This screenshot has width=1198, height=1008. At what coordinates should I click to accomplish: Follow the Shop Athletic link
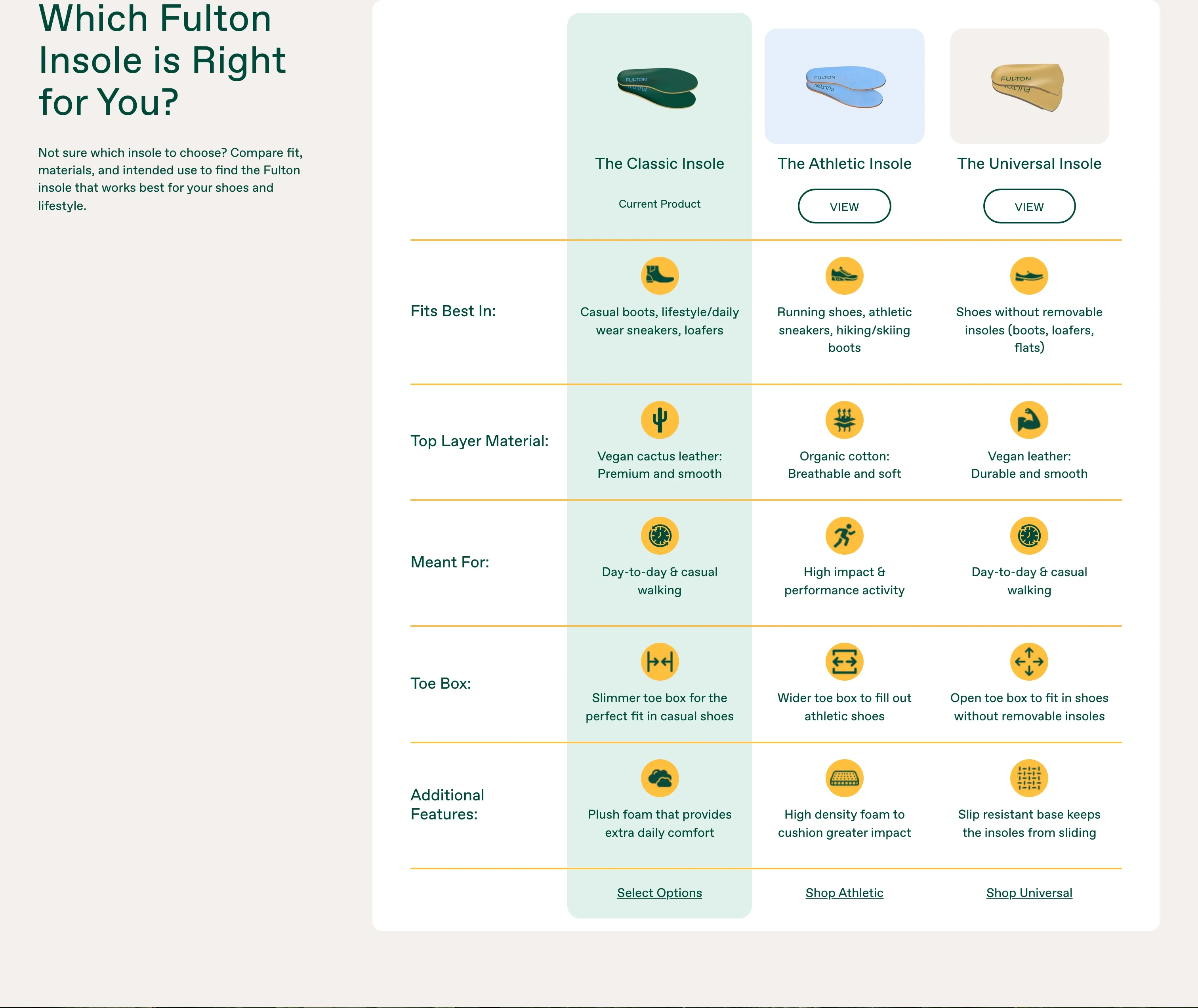pyautogui.click(x=844, y=893)
